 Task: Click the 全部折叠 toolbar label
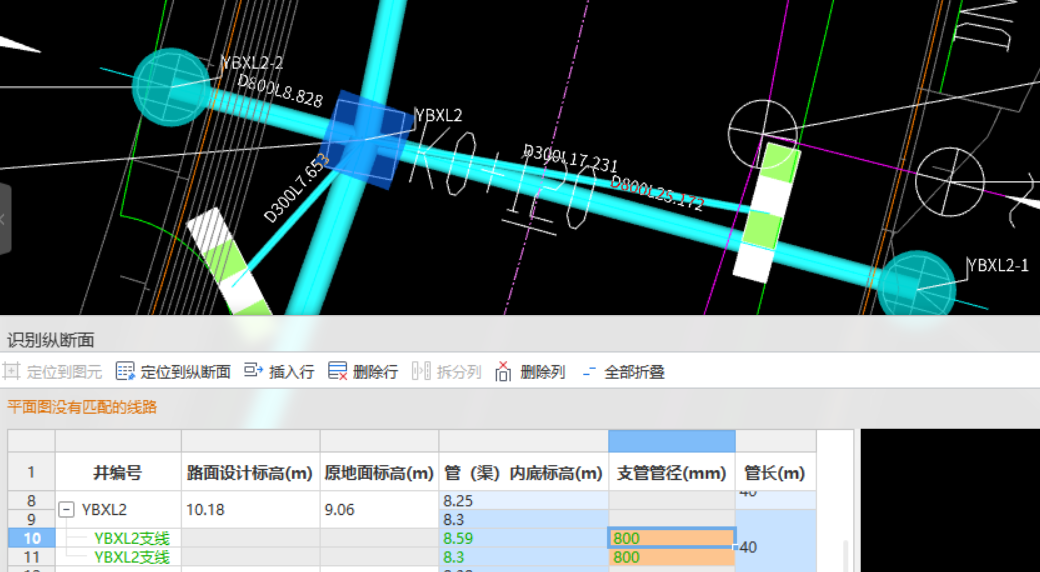click(x=635, y=372)
